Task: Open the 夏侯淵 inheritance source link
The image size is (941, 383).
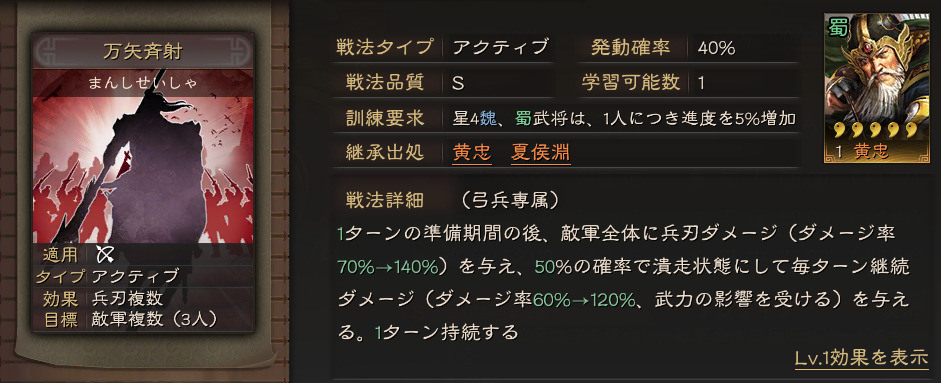Action: click(541, 152)
